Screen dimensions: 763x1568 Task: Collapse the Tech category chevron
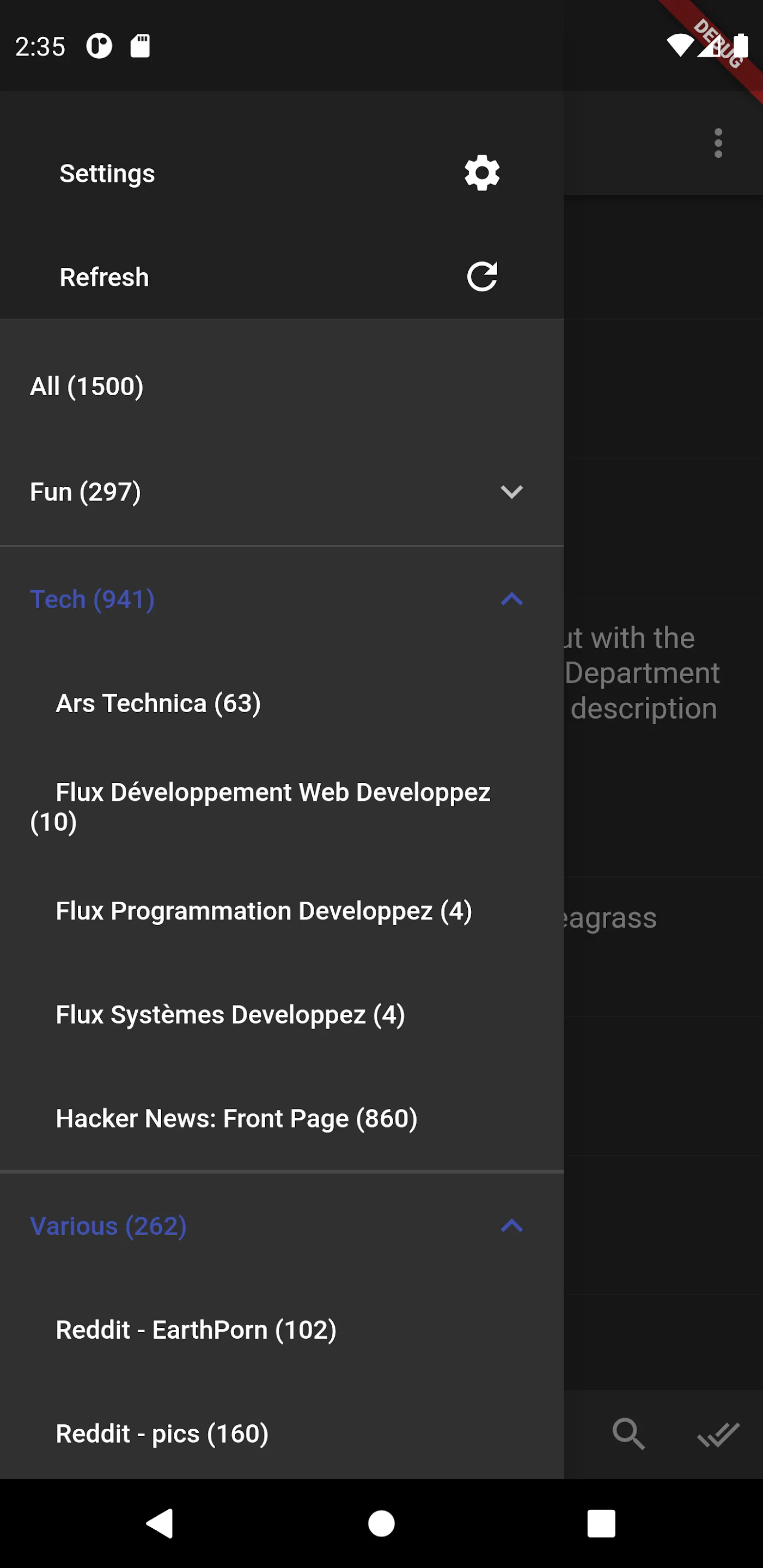(x=511, y=599)
